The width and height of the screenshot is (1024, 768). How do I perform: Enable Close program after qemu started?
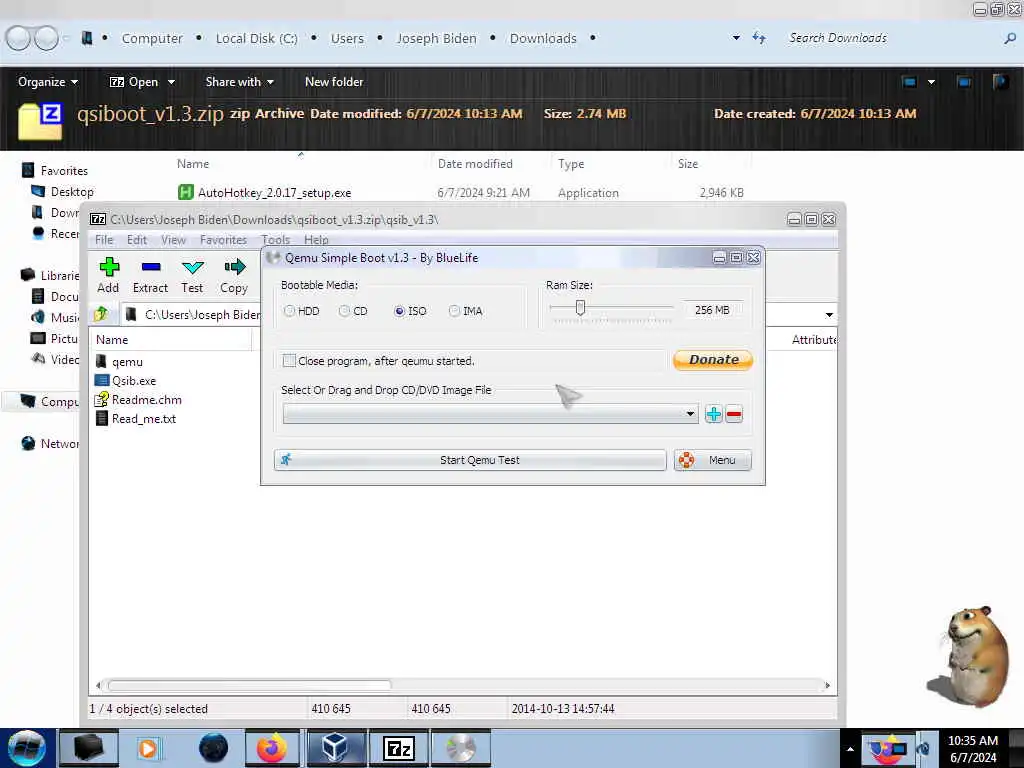click(289, 360)
